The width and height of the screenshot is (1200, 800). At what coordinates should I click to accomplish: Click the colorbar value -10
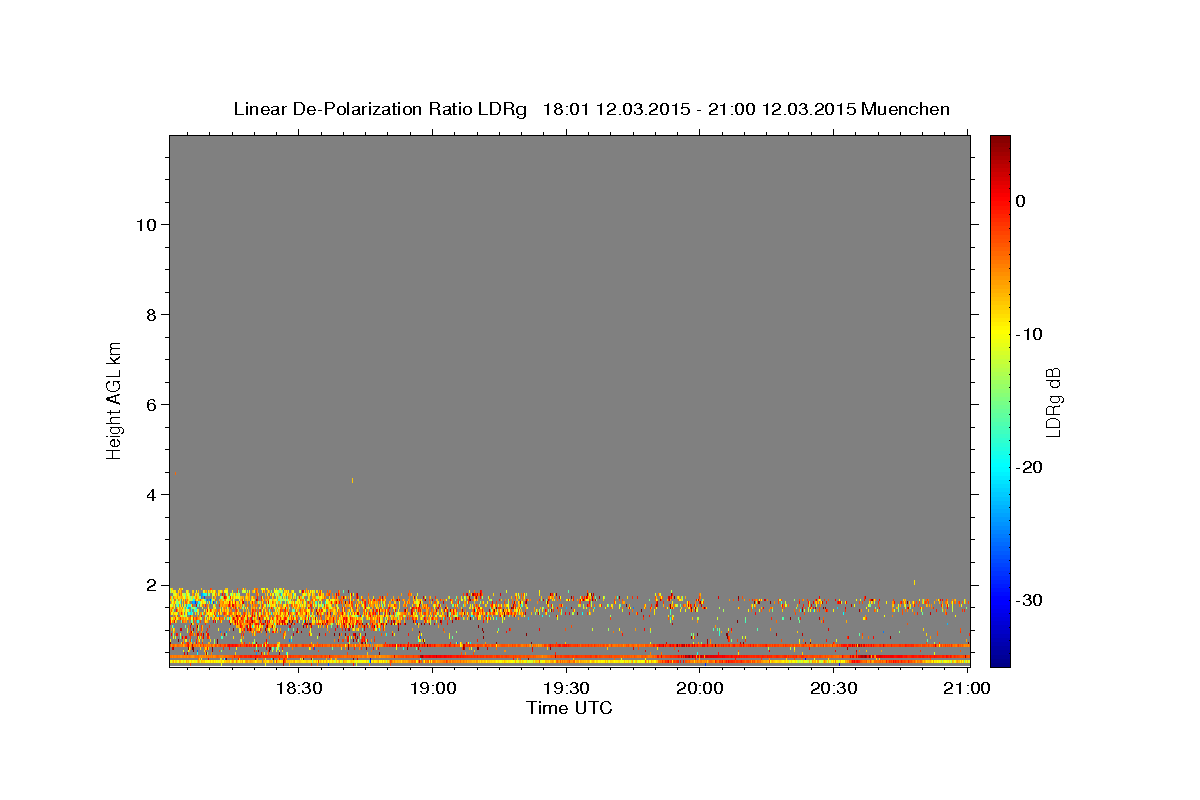coord(1030,334)
